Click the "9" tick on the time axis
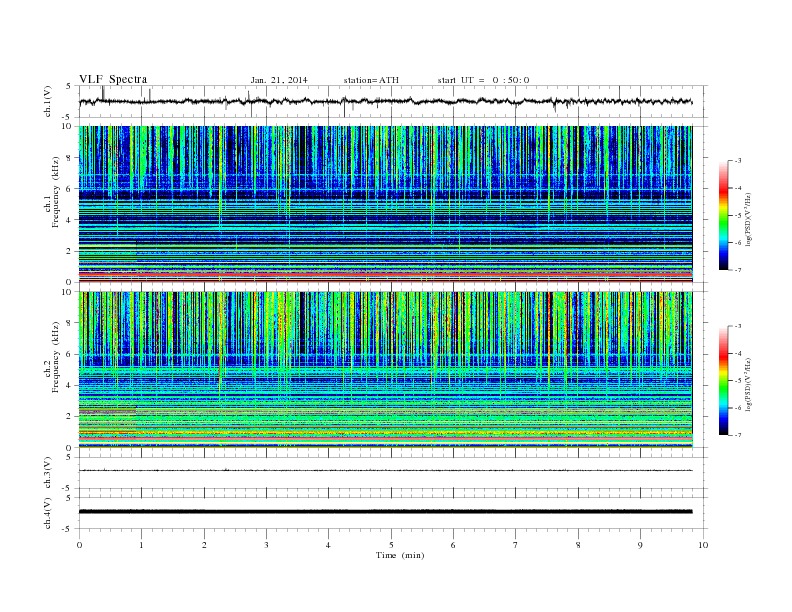Screen dimensions: 792x612 coord(640,545)
